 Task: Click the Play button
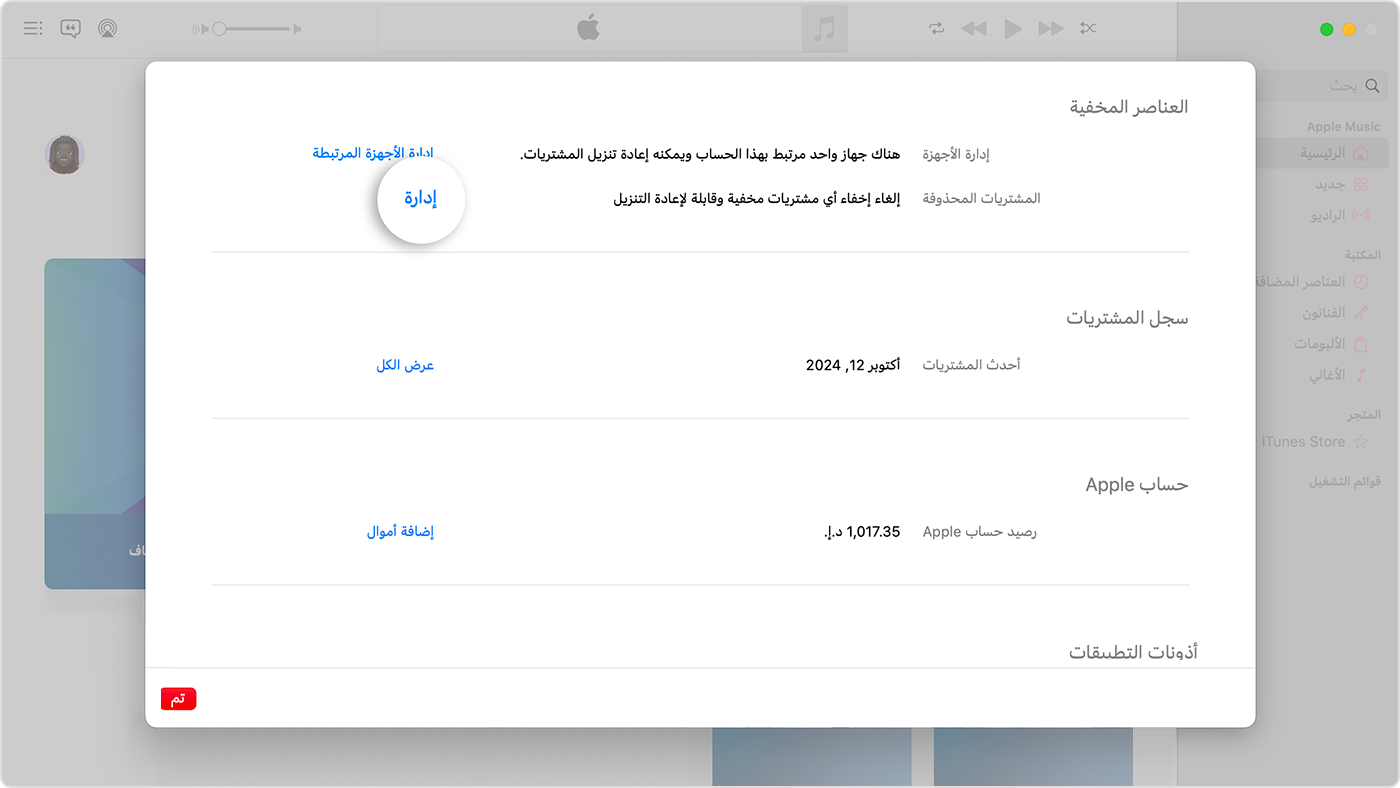point(1013,29)
